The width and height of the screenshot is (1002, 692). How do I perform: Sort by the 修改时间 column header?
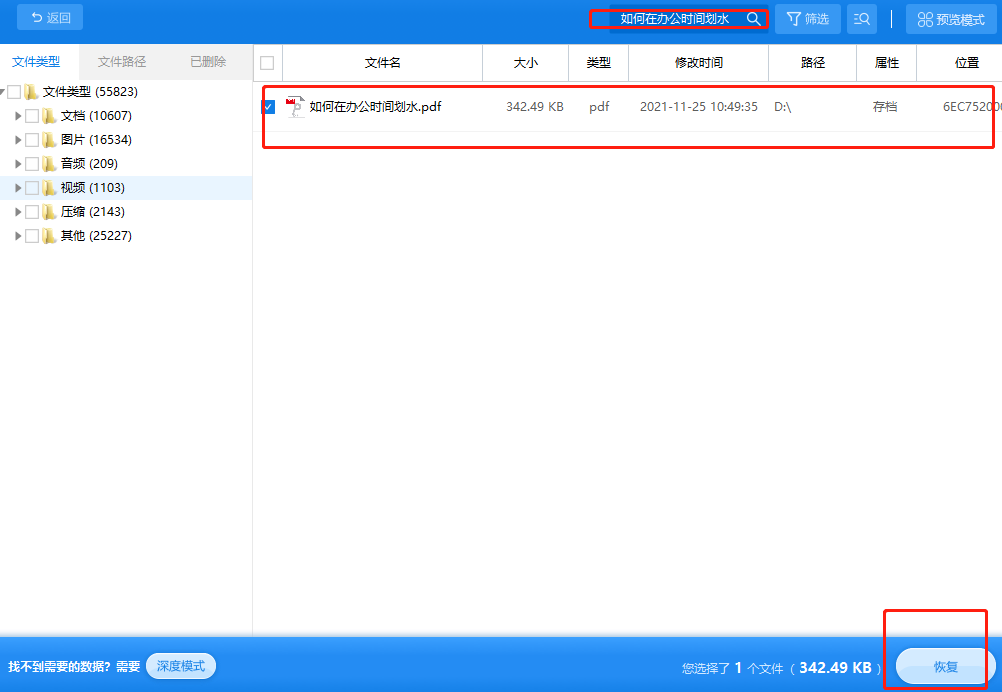pos(698,63)
